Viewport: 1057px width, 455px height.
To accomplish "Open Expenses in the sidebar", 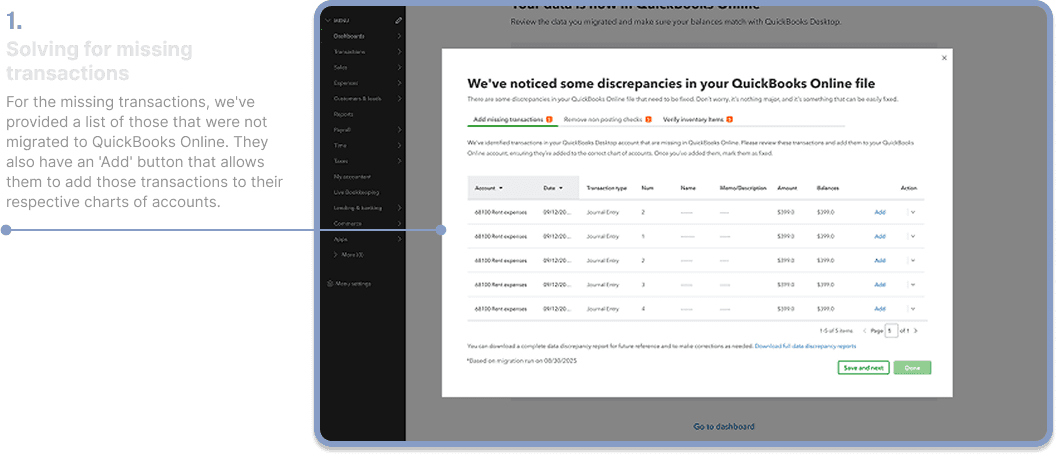I will (346, 83).
